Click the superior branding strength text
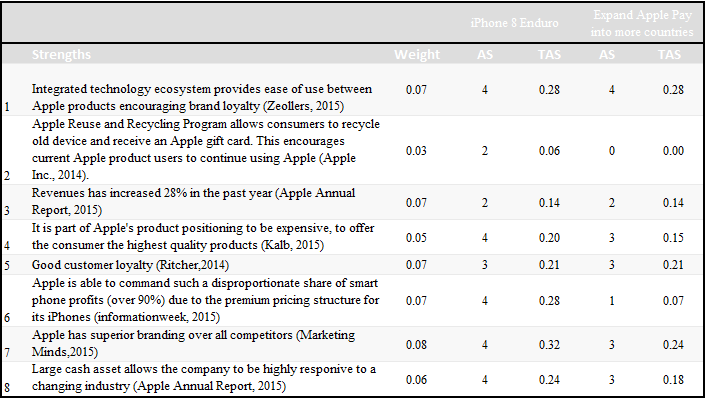The width and height of the screenshot is (706, 400). pos(188,340)
